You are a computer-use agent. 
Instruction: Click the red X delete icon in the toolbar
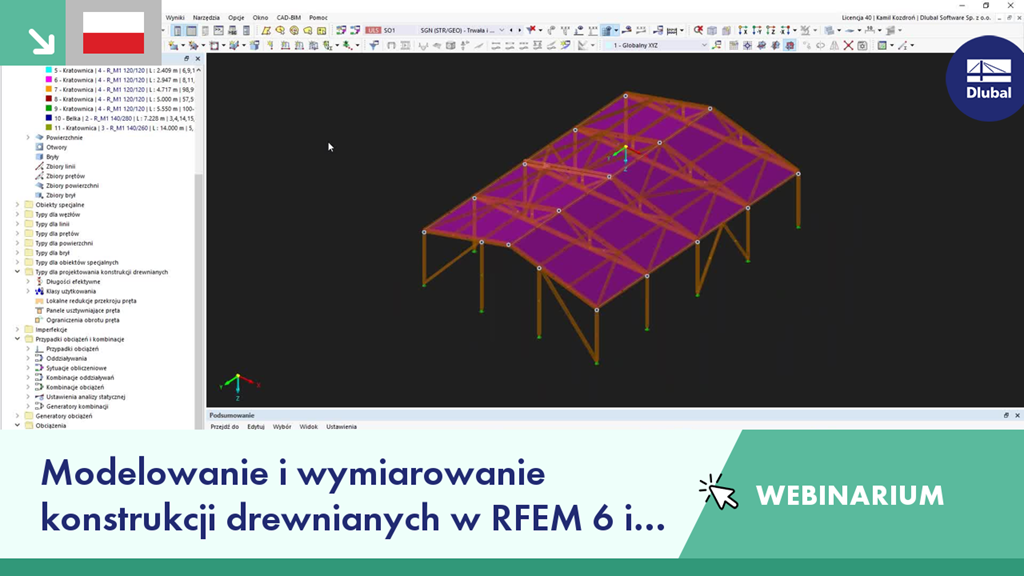pos(848,45)
